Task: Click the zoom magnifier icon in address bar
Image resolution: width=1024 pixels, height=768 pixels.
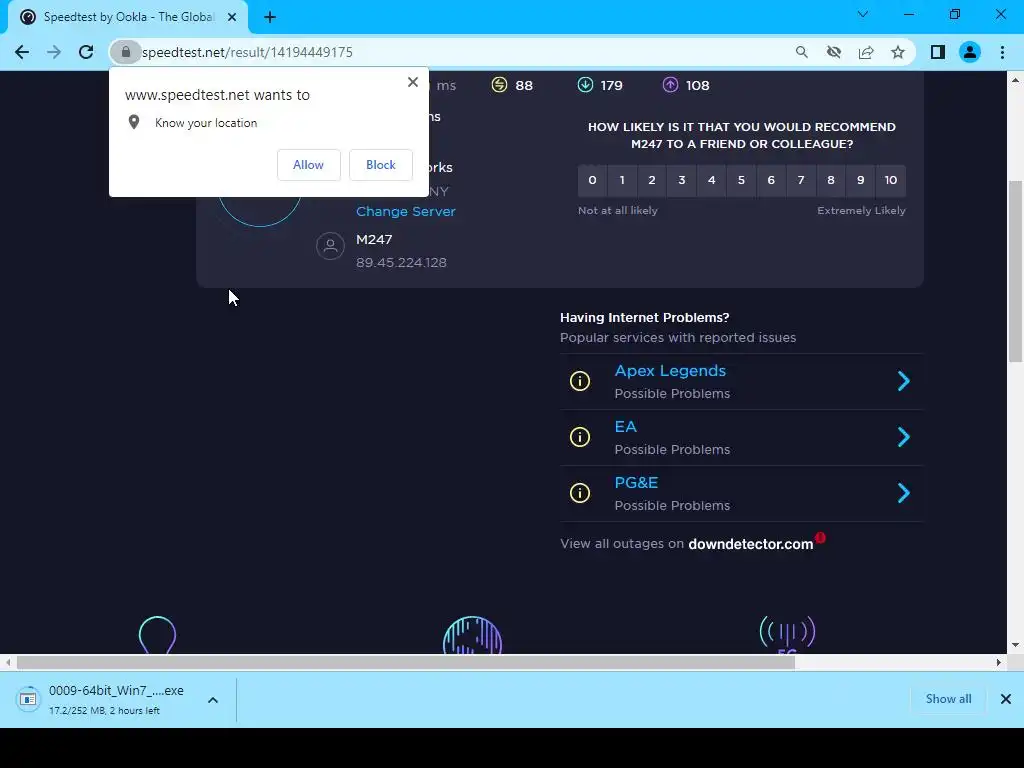Action: pos(801,52)
